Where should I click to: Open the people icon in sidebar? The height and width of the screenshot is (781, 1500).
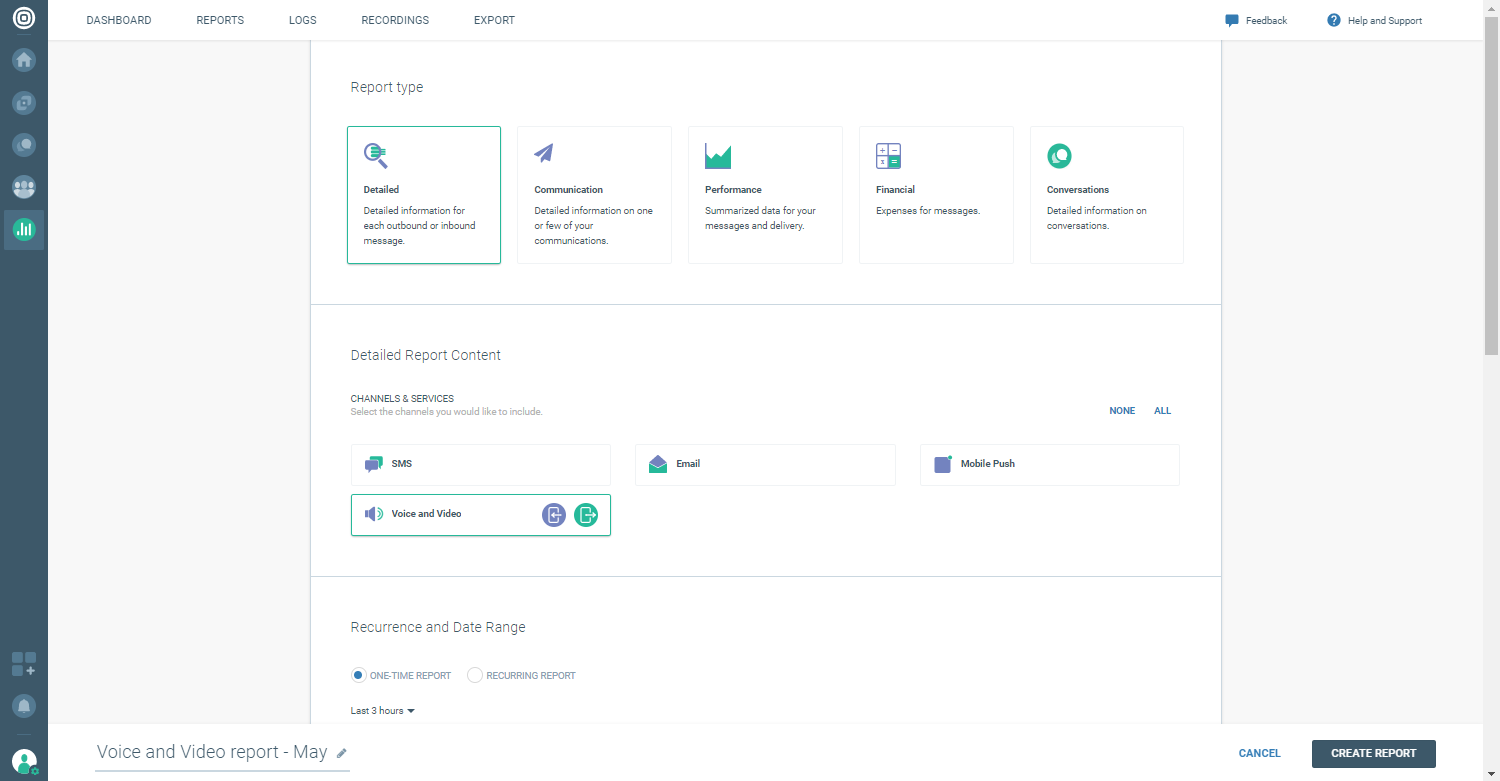pos(24,187)
